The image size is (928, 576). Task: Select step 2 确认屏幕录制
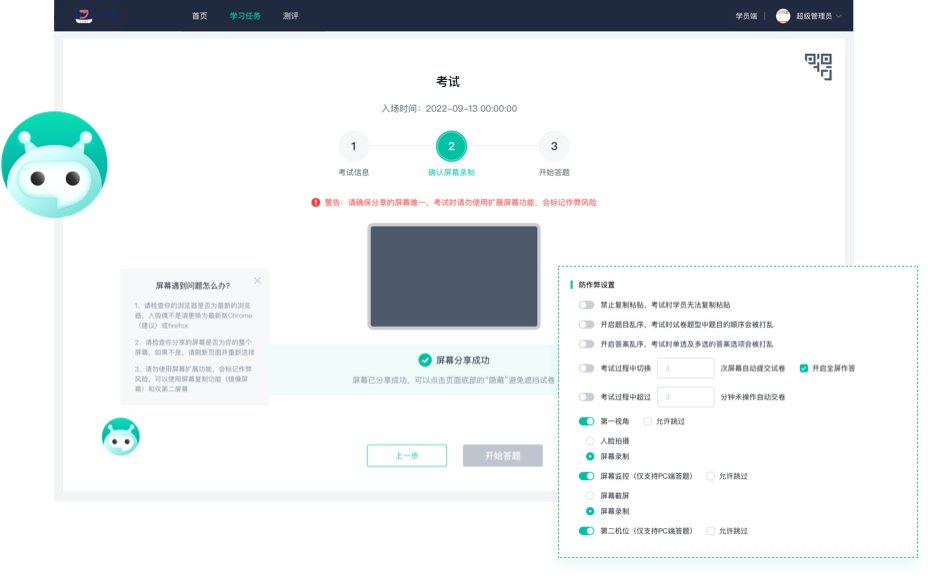point(451,146)
